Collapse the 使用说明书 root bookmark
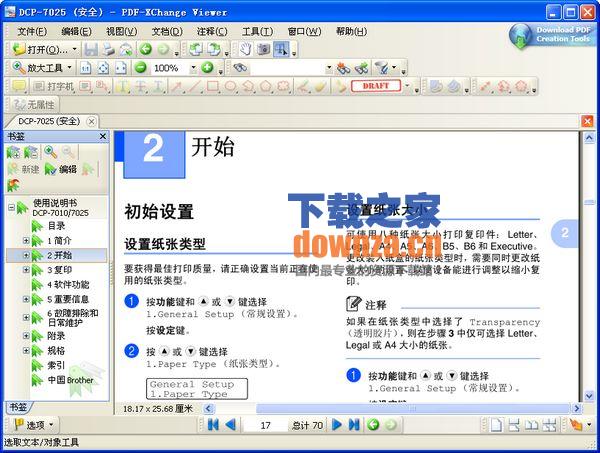Viewport: 600px width, 453px height. tap(11, 208)
